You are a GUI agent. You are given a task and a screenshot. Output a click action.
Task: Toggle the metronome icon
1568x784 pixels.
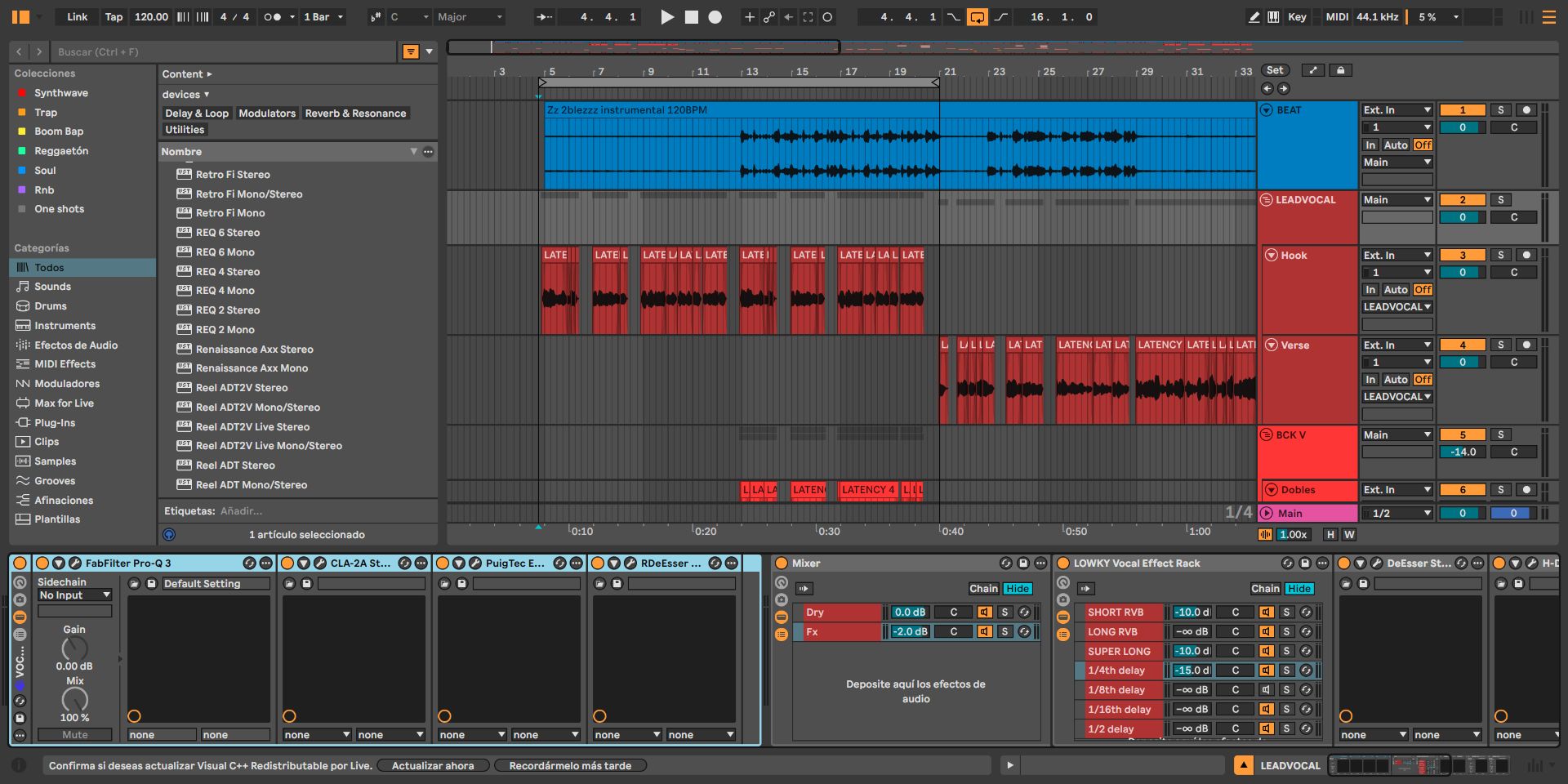coord(272,17)
